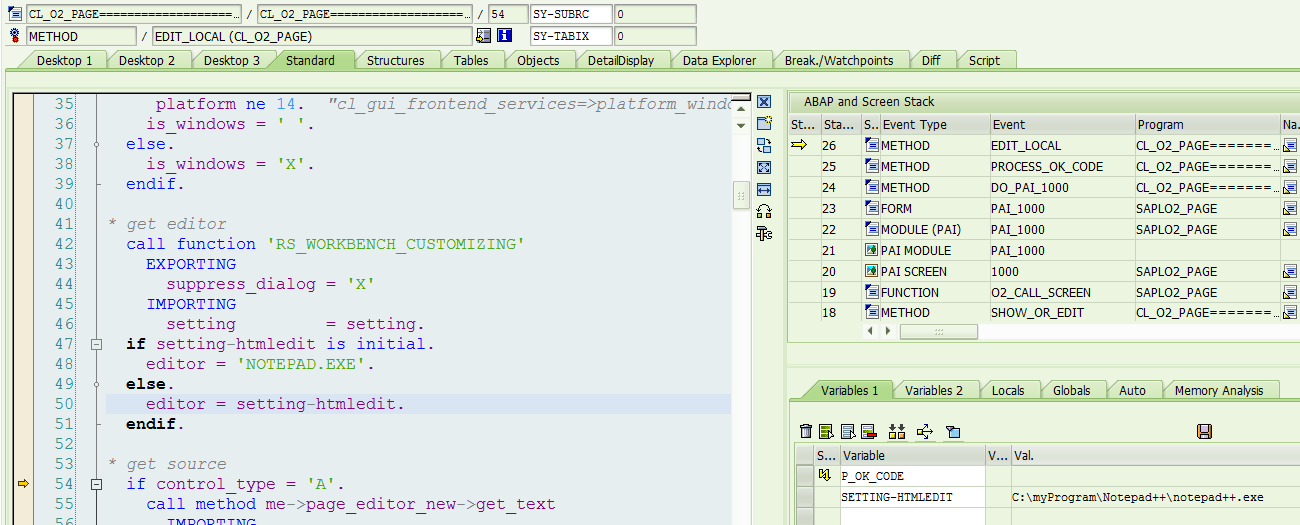
Task: Click the navigate icon on EDIT_LOCAL stack row
Action: tap(1289, 146)
